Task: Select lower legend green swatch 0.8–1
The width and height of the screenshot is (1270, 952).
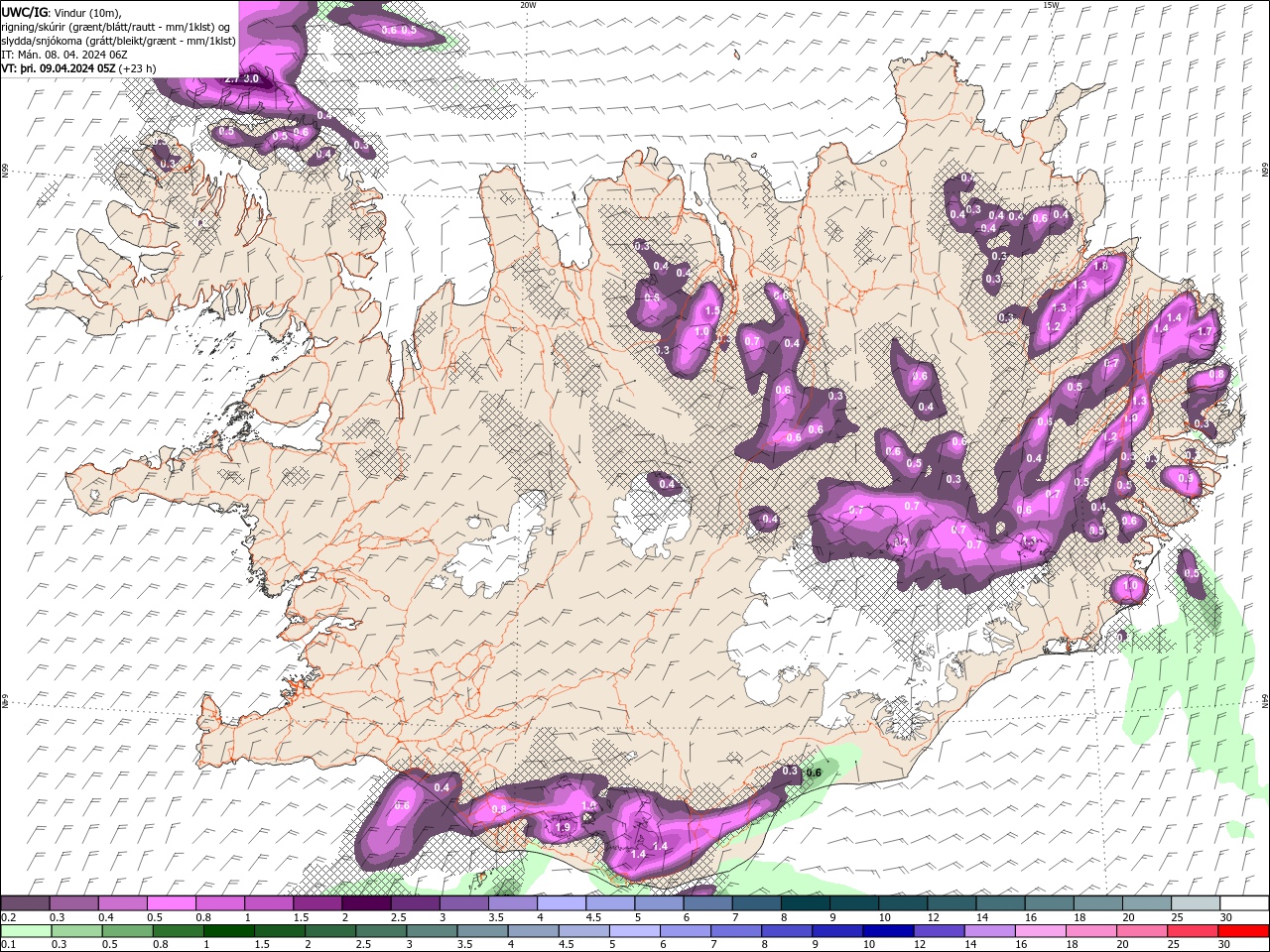Action: click(178, 931)
